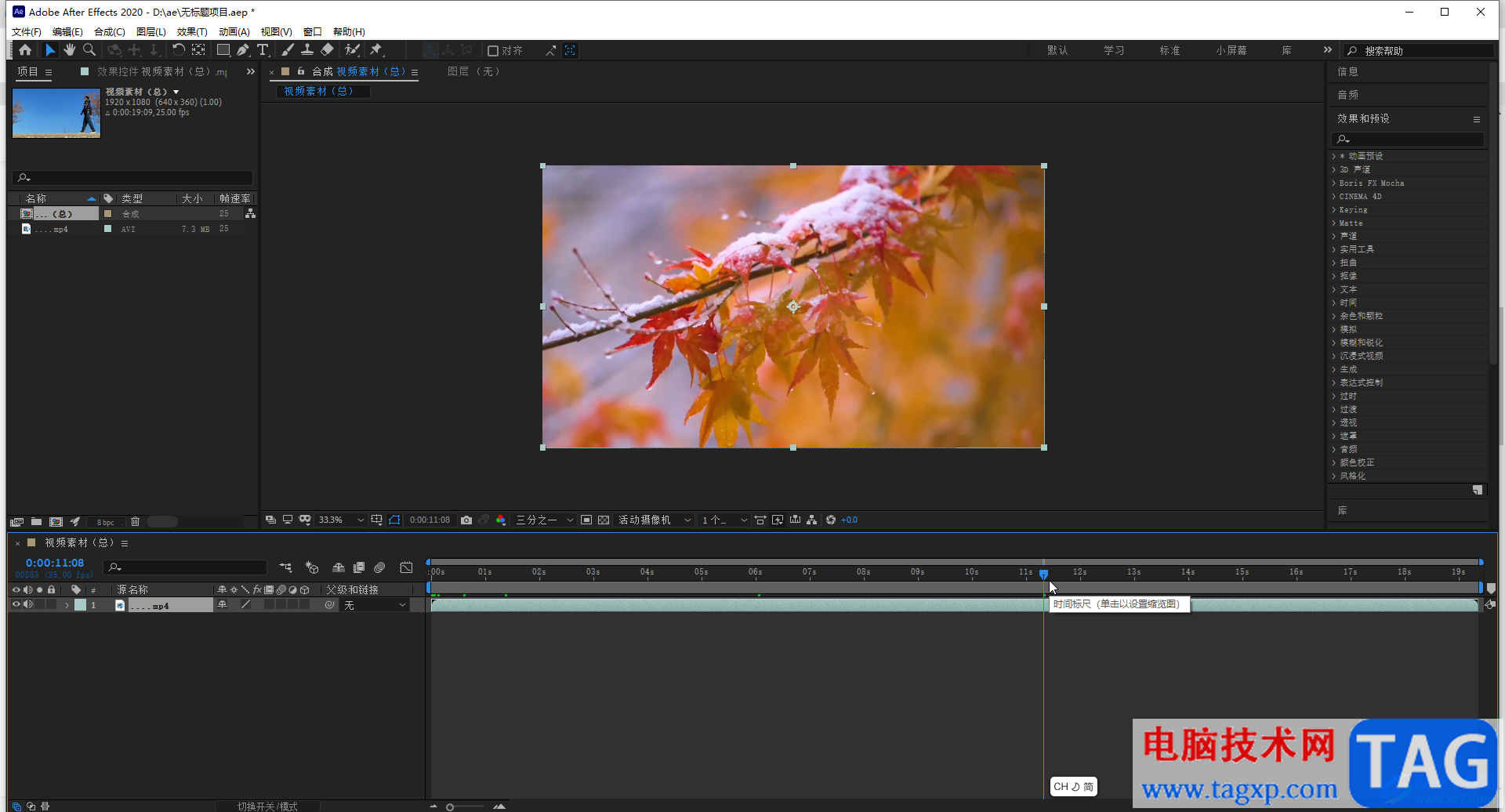Image resolution: width=1505 pixels, height=812 pixels.
Task: Click the interpret footage icon
Action: 16,521
